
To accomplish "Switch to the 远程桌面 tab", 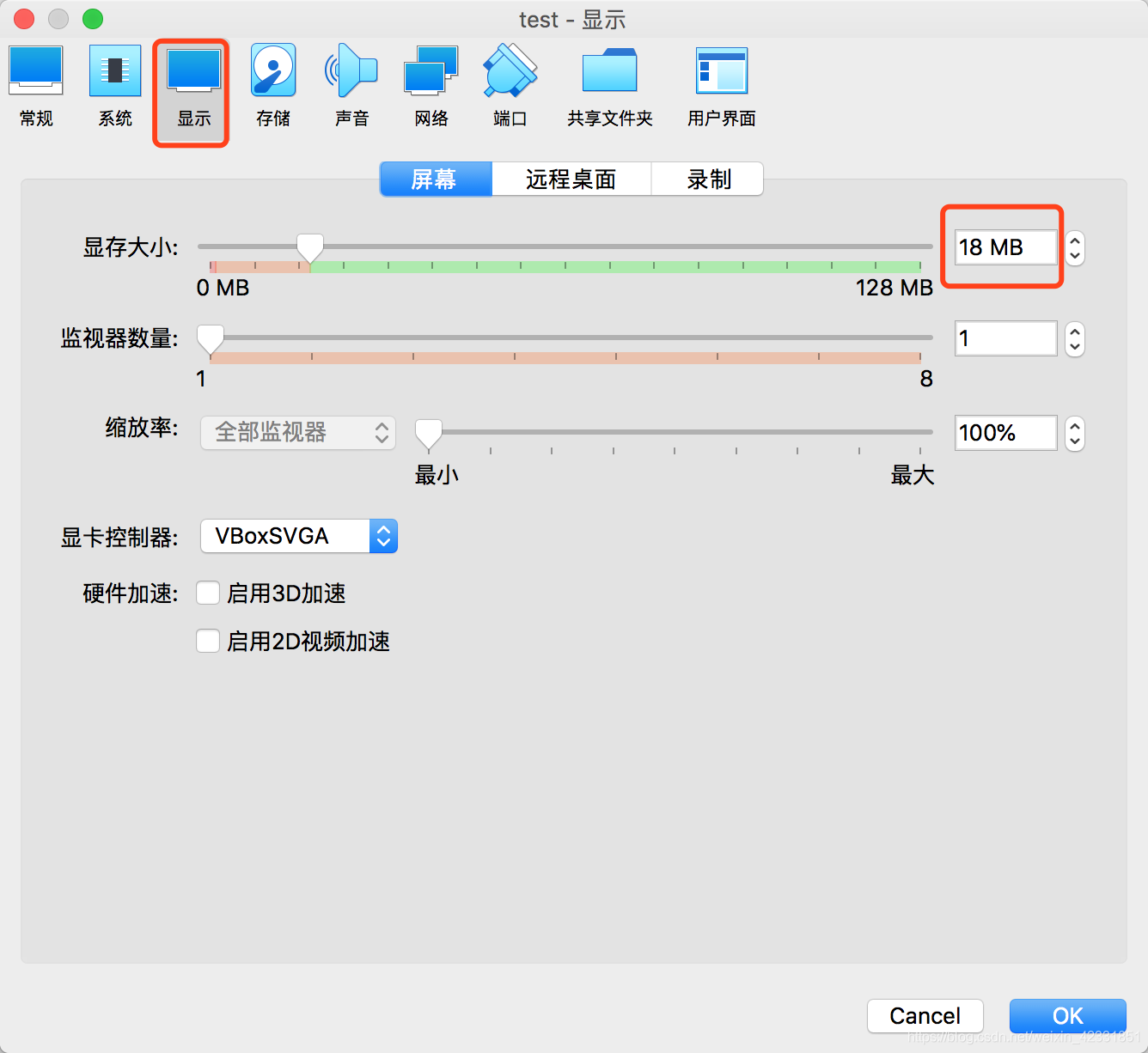I will click(571, 179).
